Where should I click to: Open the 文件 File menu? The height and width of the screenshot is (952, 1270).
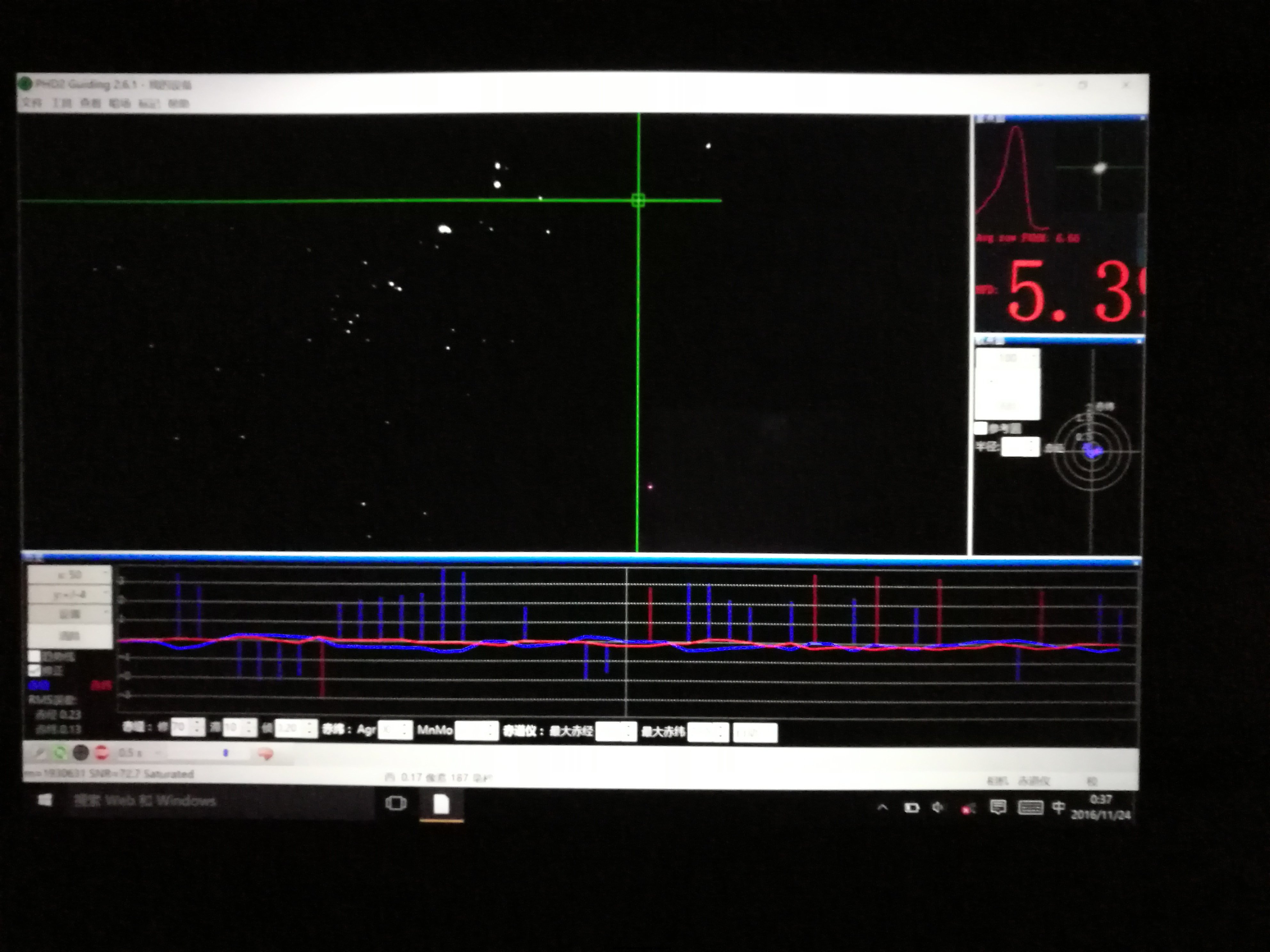(32, 103)
